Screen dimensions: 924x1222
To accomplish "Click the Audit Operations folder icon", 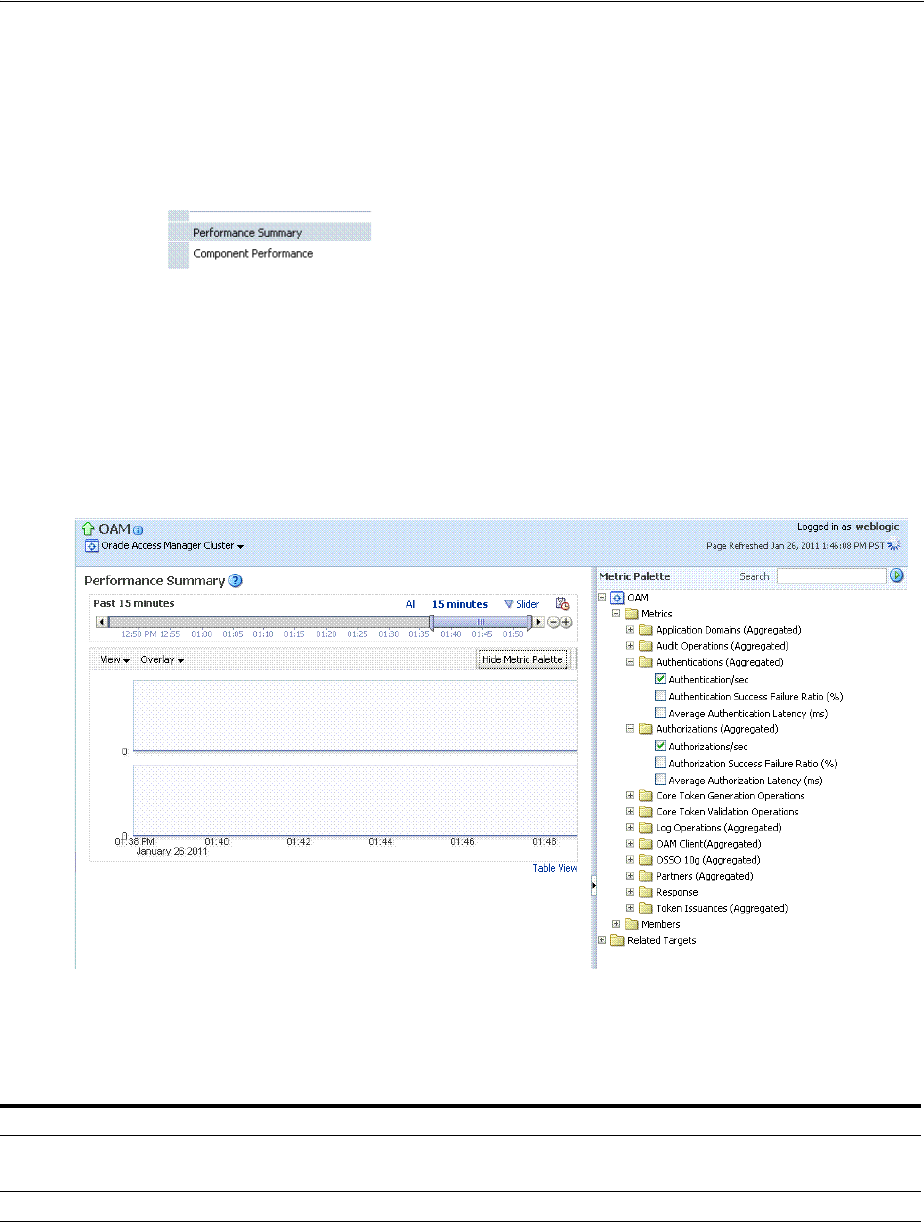I will (x=646, y=646).
